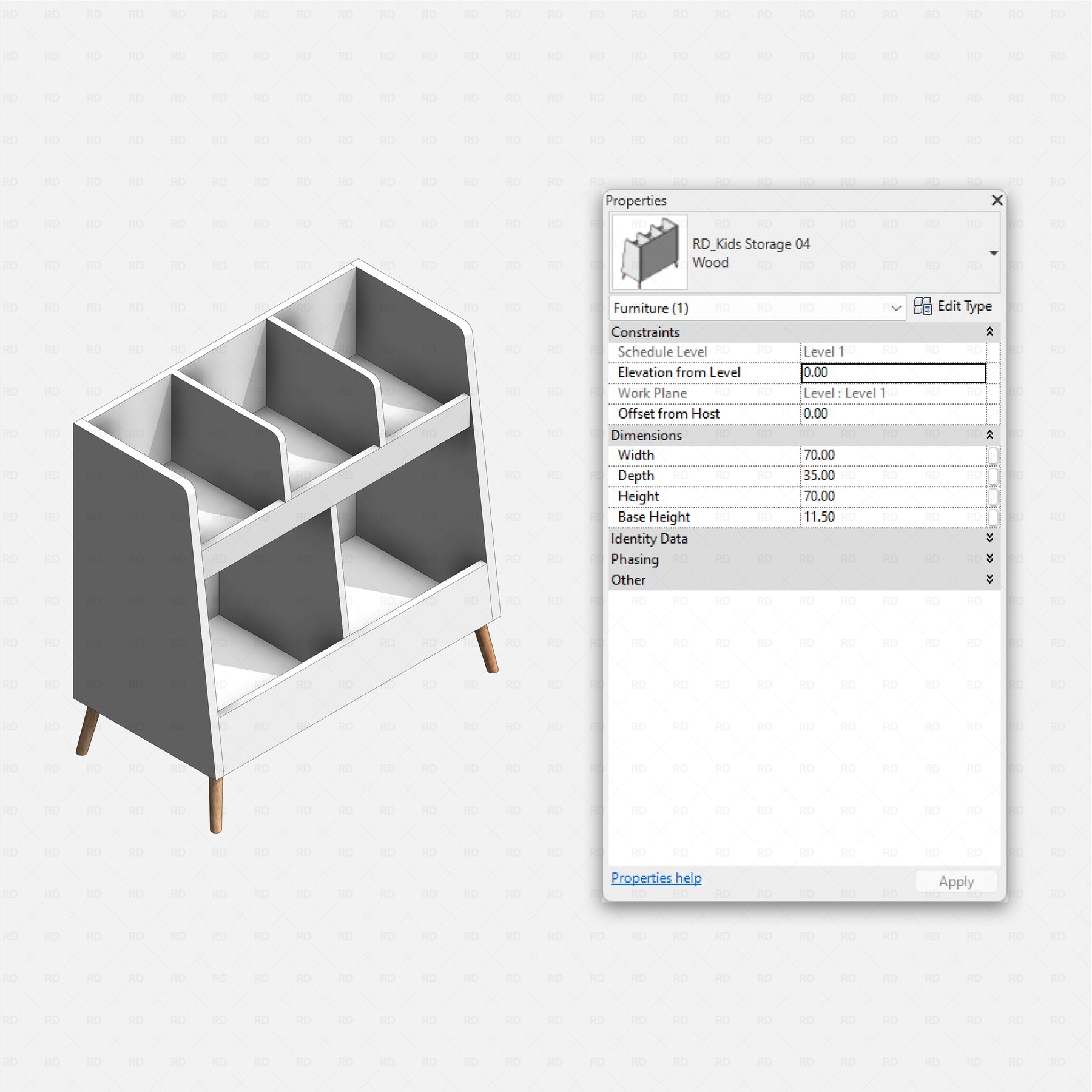Screen dimensions: 1092x1092
Task: Select the Base Height value field
Action: click(x=892, y=517)
